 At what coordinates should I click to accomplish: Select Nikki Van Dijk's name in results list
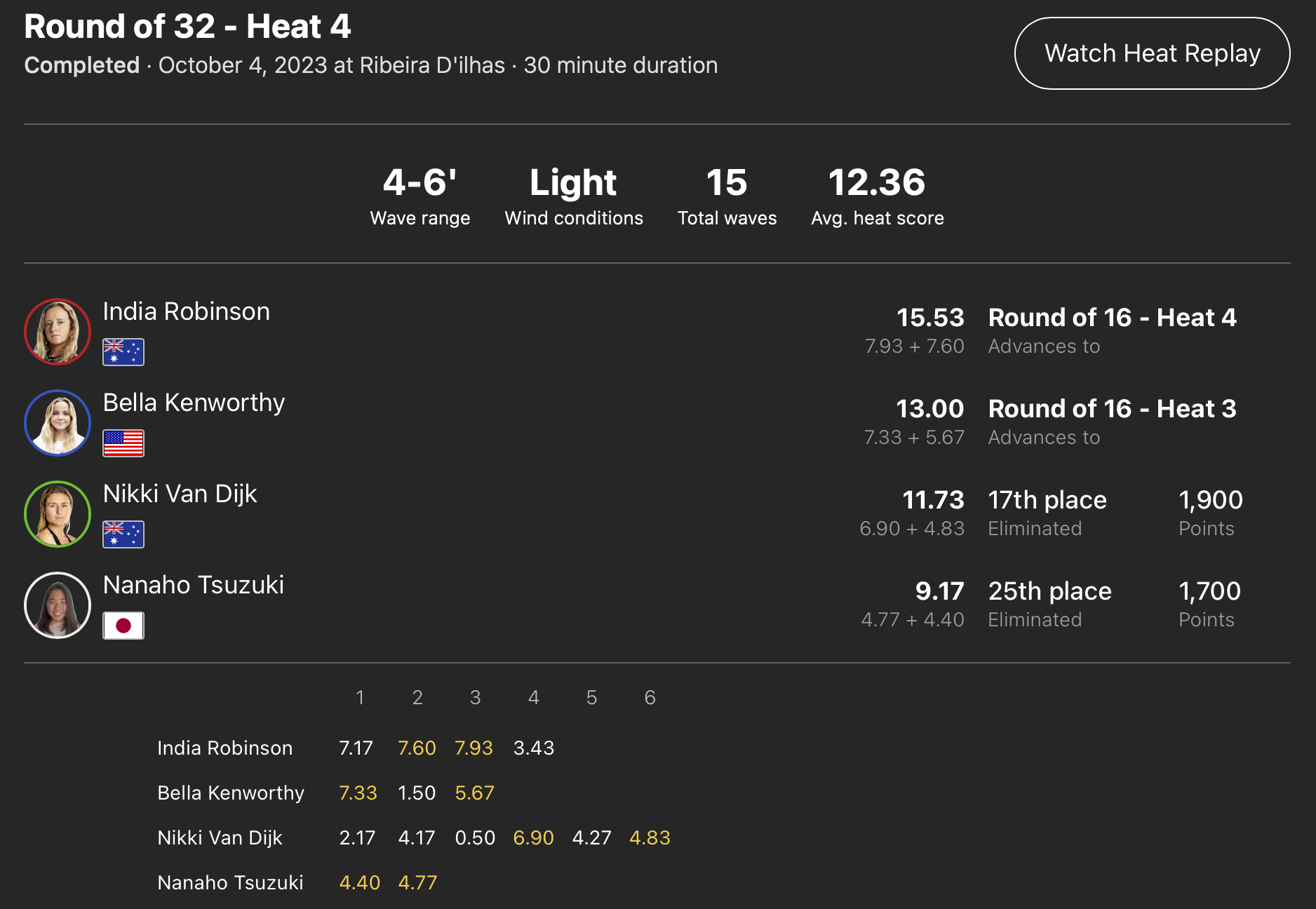point(180,494)
